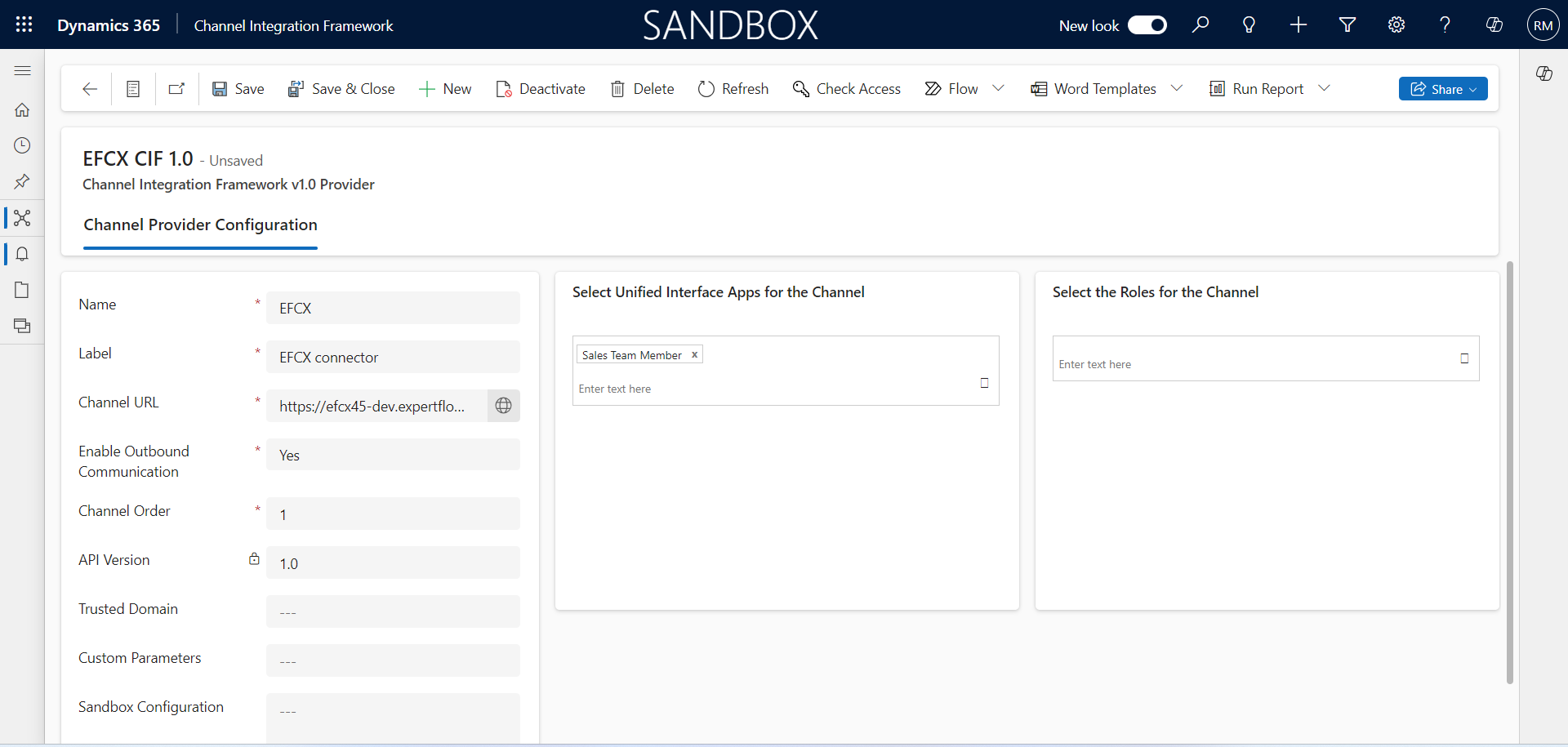This screenshot has width=1568, height=747.
Task: Toggle the New look switch
Action: point(1147,25)
